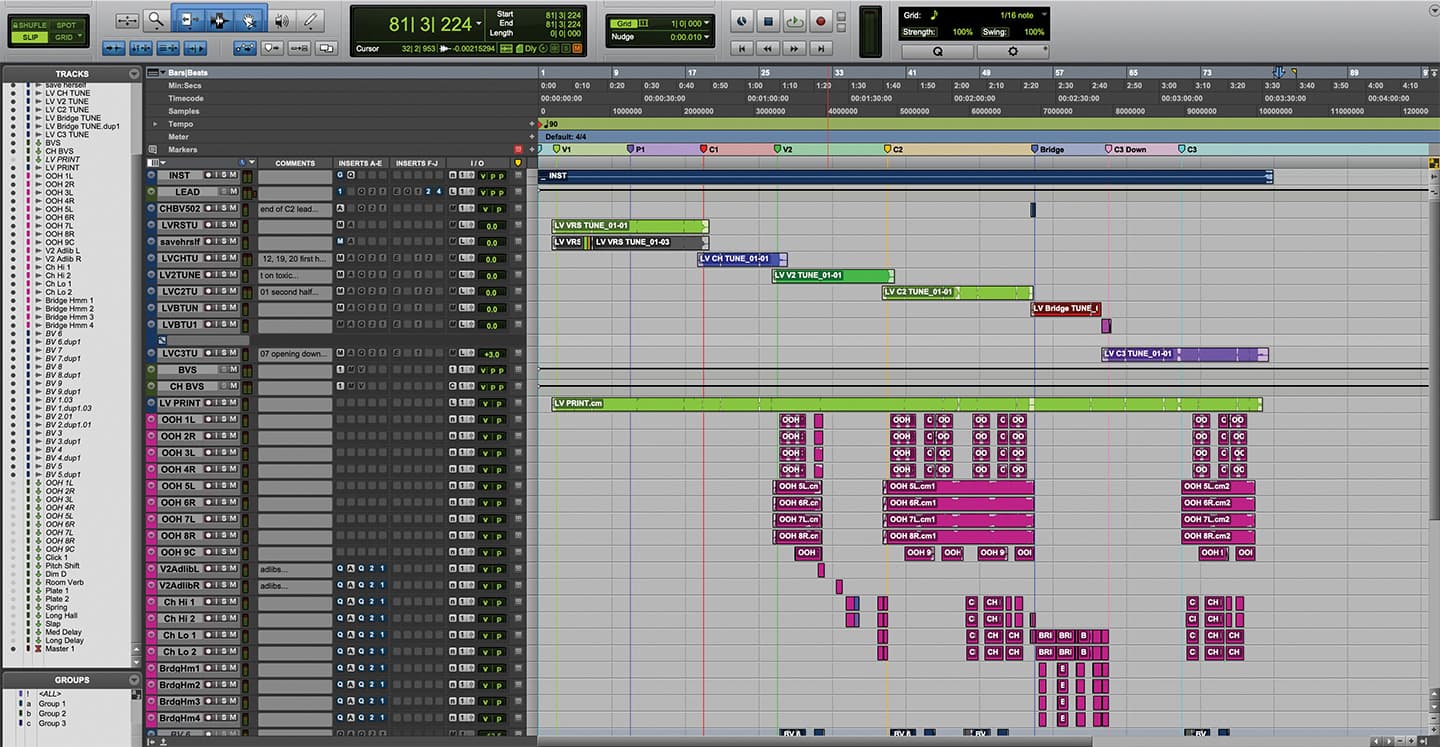Click the Online transport clock button
Screen dimensions: 1440x747
(x=741, y=20)
